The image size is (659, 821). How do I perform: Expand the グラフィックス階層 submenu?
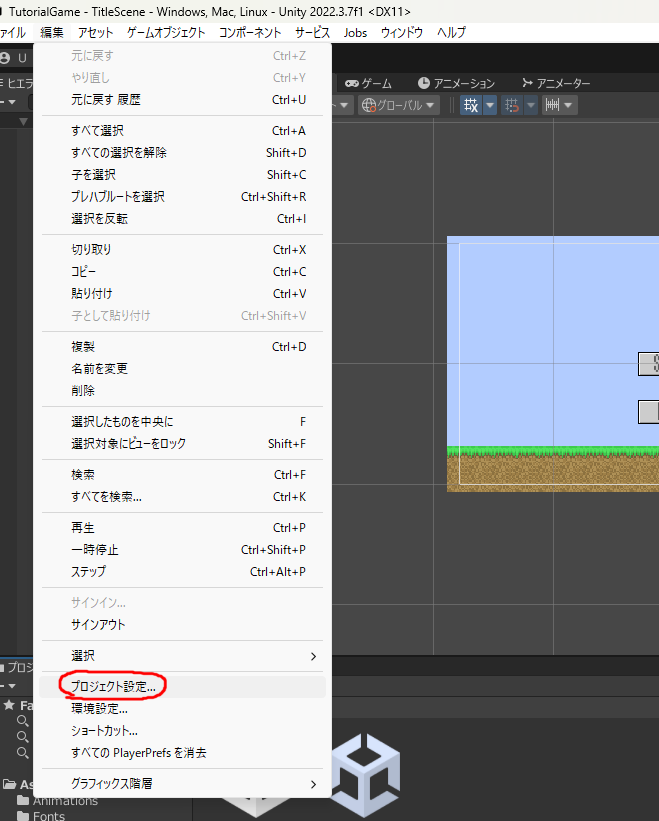[182, 784]
